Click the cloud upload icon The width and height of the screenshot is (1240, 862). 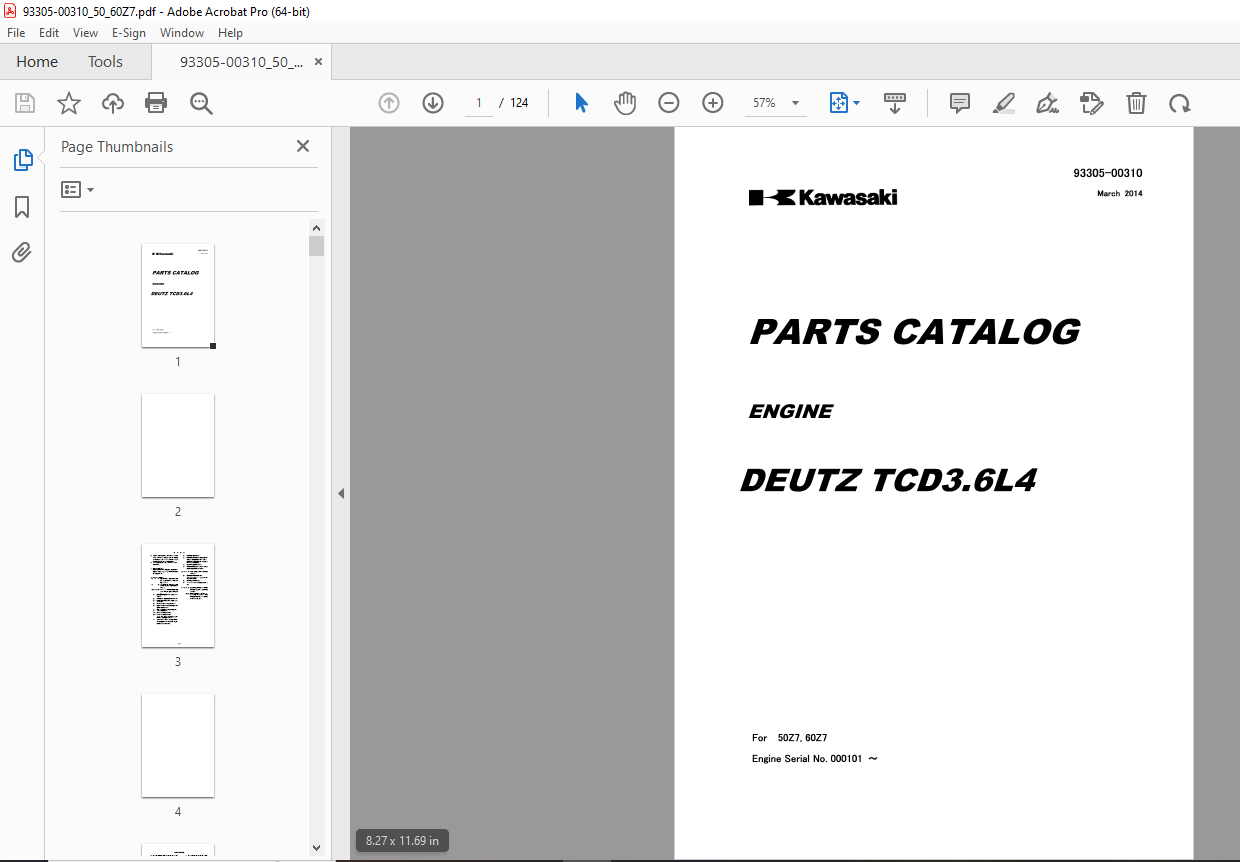coord(113,103)
